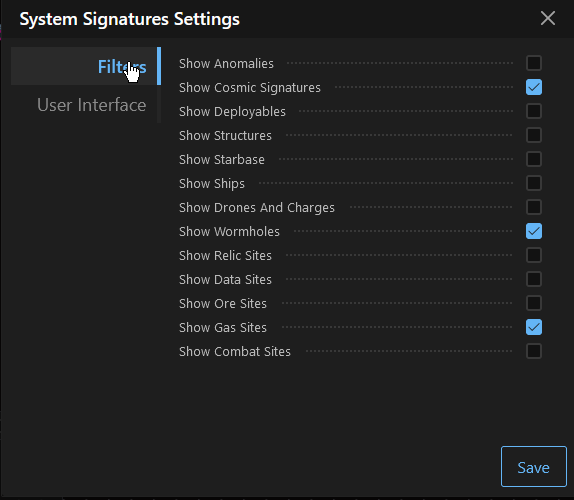
Task: Switch to the User Interface tab
Action: [x=92, y=105]
